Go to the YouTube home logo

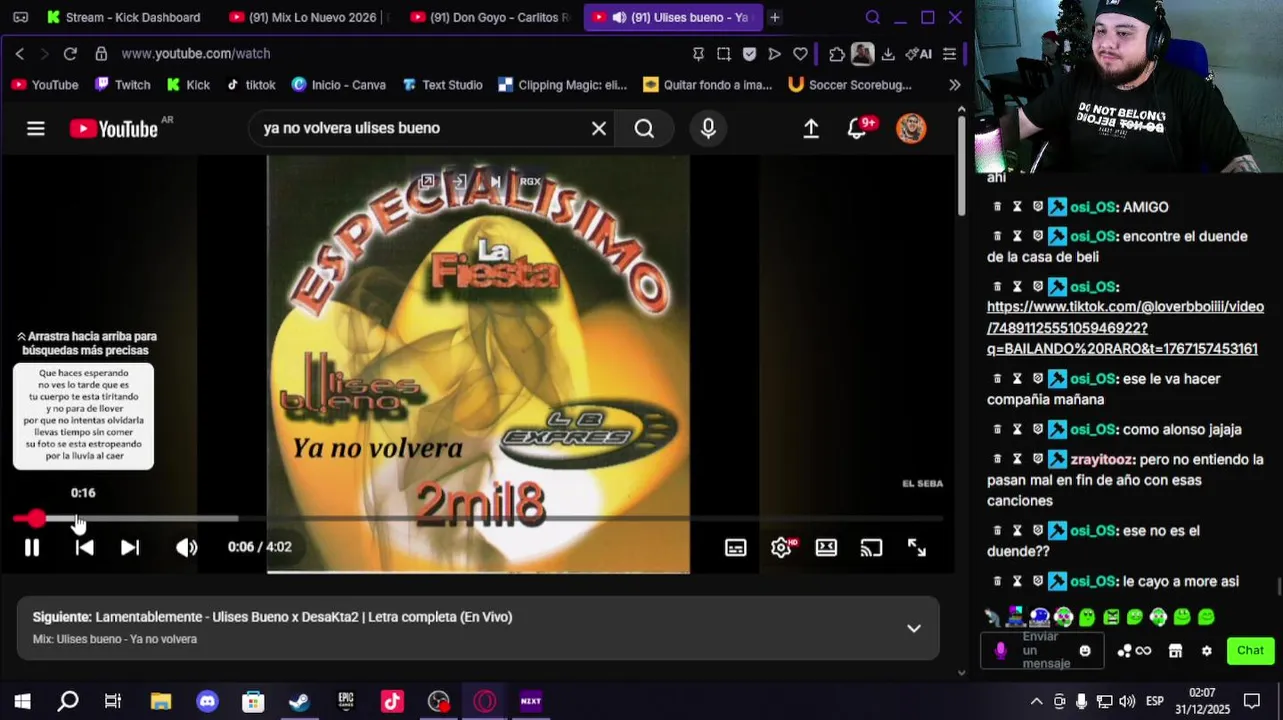click(114, 128)
